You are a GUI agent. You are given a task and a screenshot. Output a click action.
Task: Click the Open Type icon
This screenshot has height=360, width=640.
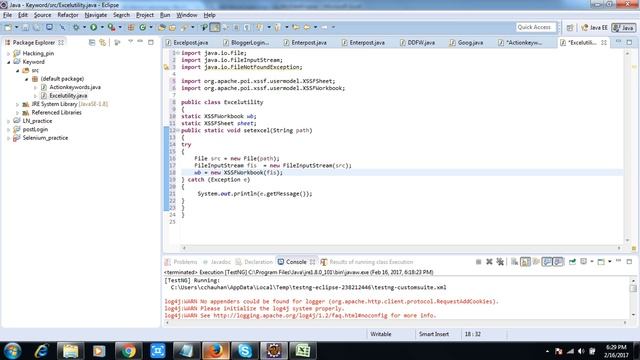point(161,27)
